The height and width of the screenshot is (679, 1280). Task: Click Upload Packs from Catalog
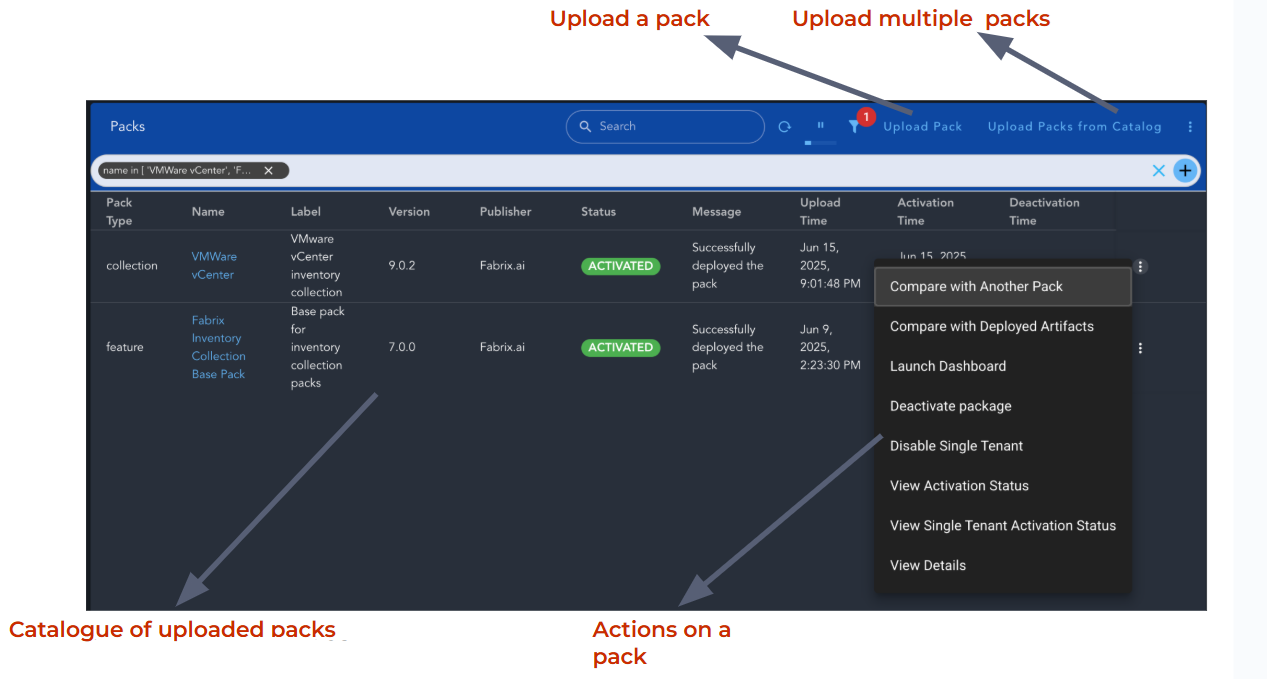pyautogui.click(x=1074, y=127)
